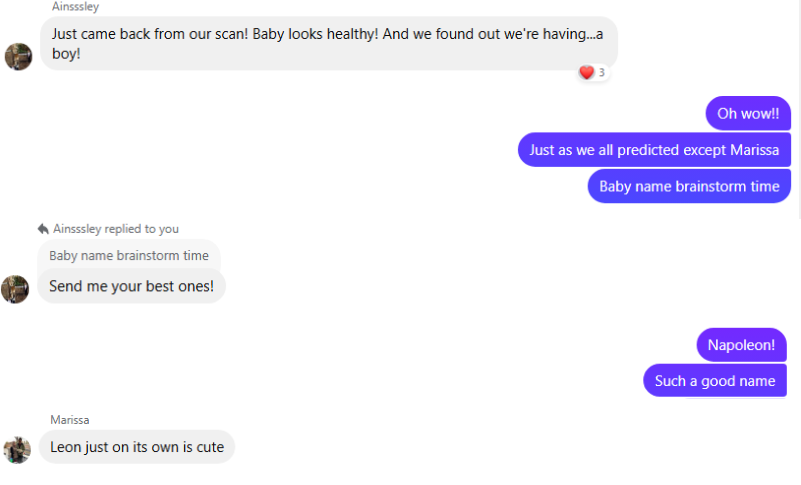The image size is (801, 485).
Task: Click the reply arrow icon above the quoted message
Action: [x=43, y=229]
